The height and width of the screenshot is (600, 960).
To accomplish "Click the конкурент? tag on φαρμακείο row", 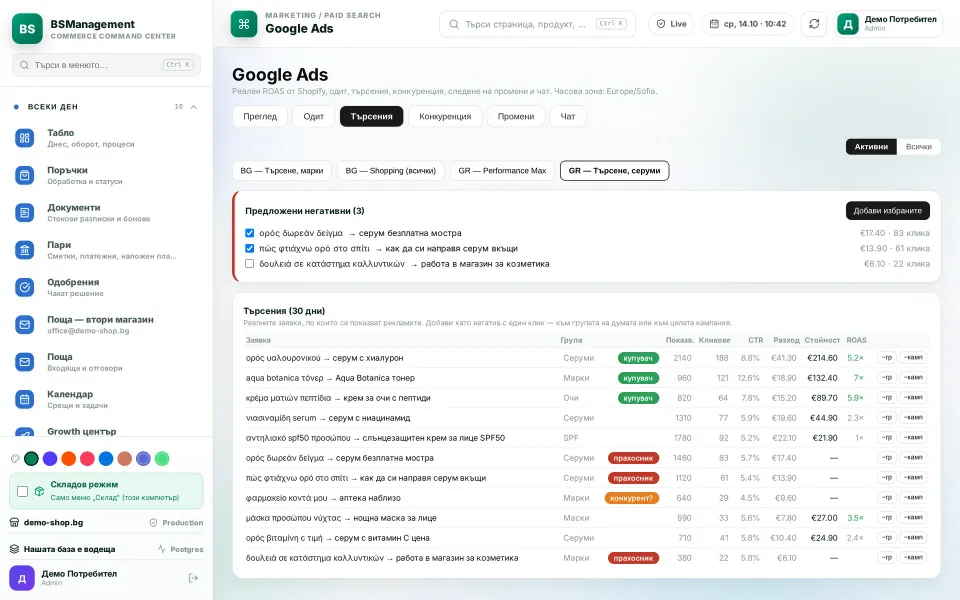I will pyautogui.click(x=631, y=498).
